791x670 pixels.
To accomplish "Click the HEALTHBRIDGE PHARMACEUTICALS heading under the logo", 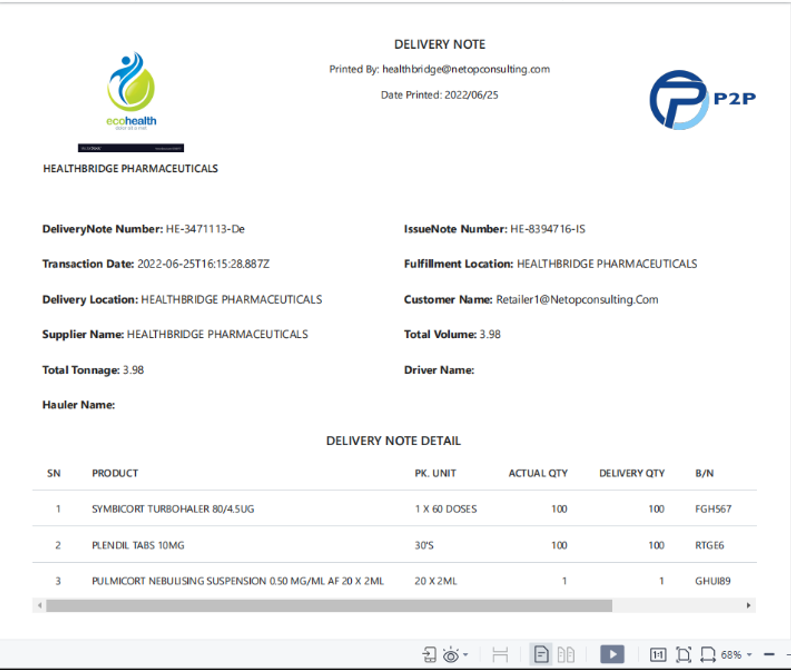I will pyautogui.click(x=130, y=169).
